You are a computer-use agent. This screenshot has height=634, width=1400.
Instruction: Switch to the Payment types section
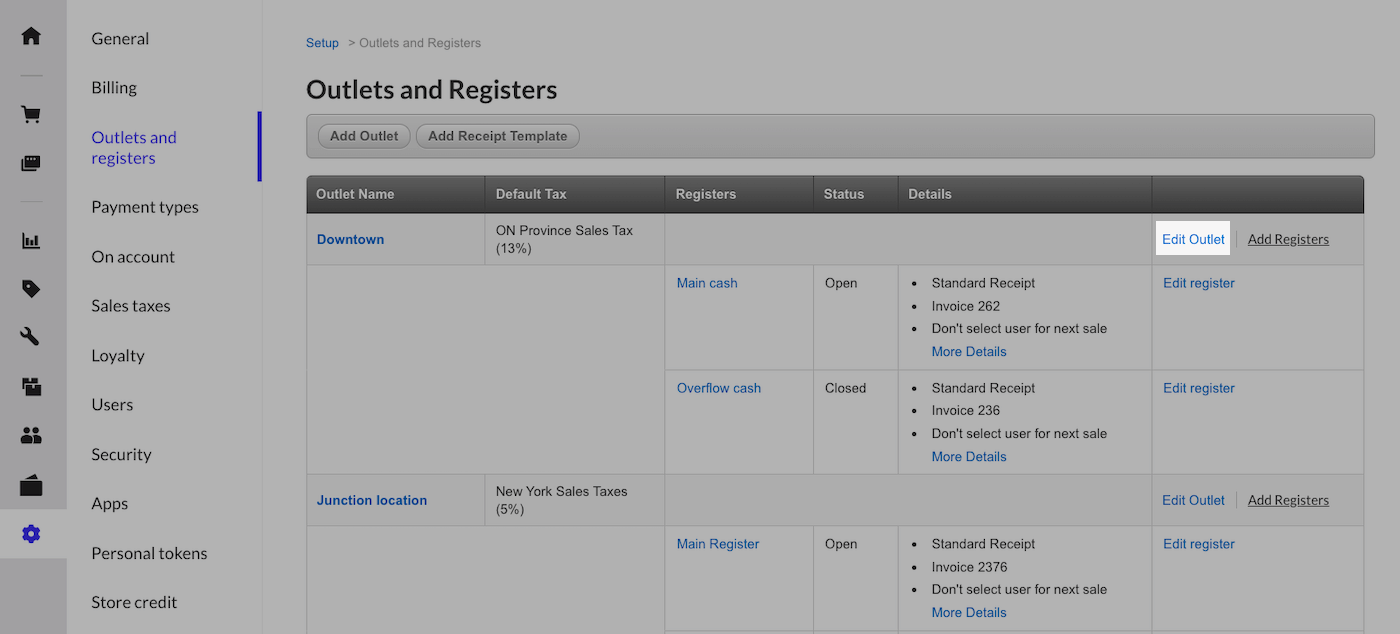coord(144,206)
